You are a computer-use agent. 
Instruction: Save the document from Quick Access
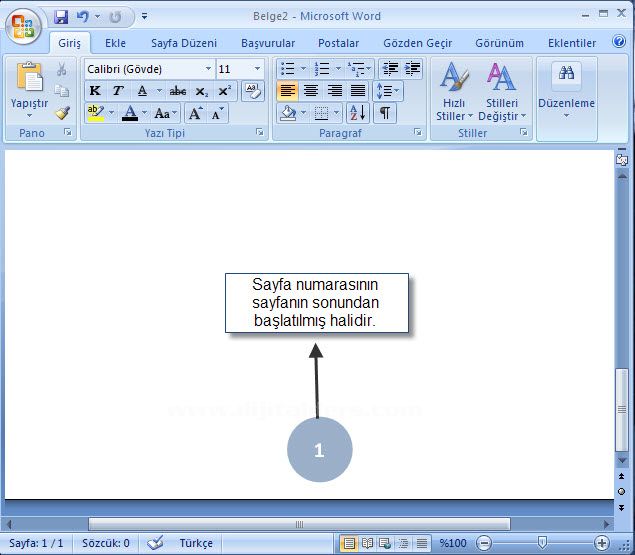pyautogui.click(x=61, y=17)
